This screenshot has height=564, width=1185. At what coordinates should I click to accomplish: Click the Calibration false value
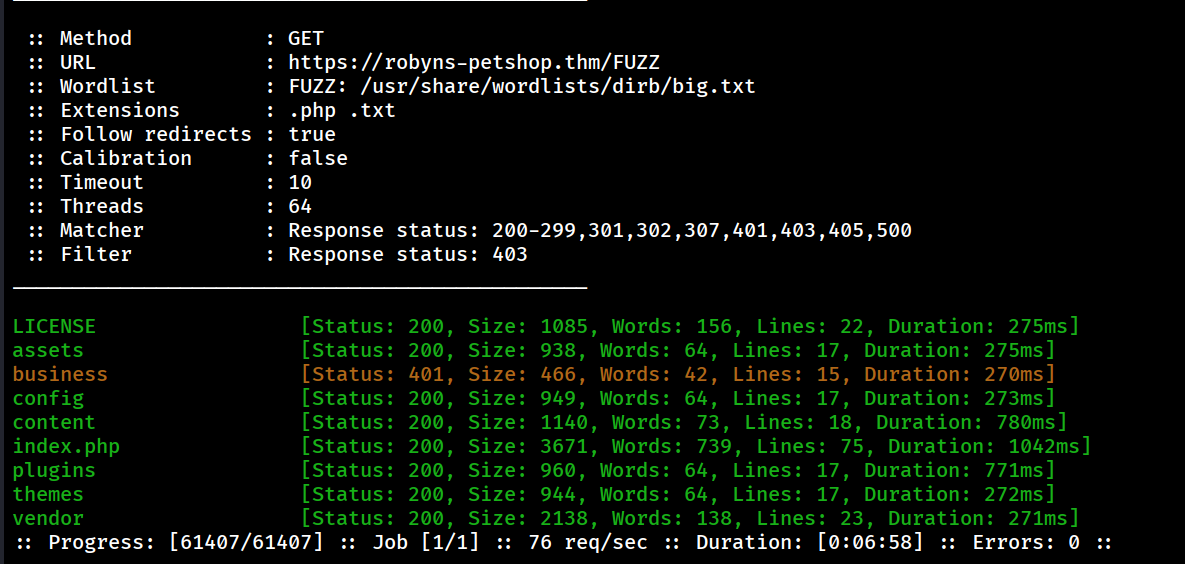click(318, 158)
